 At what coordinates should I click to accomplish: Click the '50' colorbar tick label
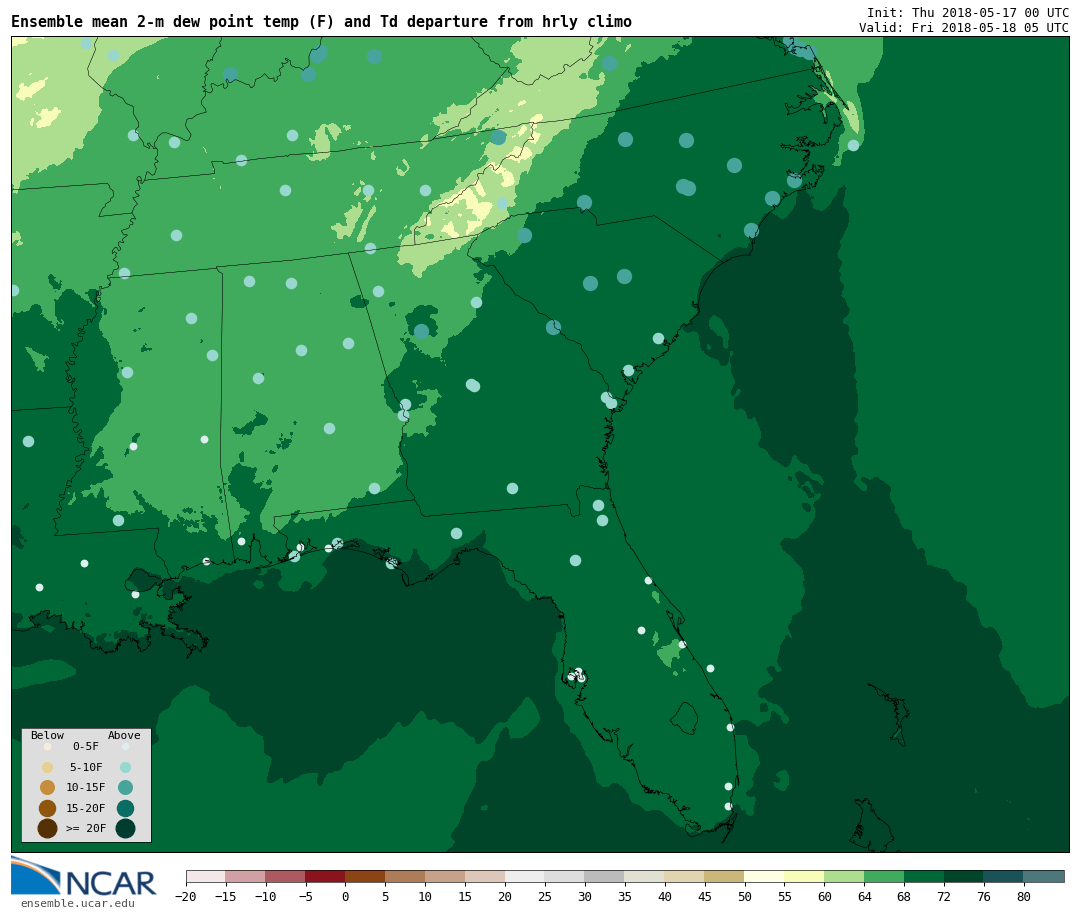[x=745, y=896]
